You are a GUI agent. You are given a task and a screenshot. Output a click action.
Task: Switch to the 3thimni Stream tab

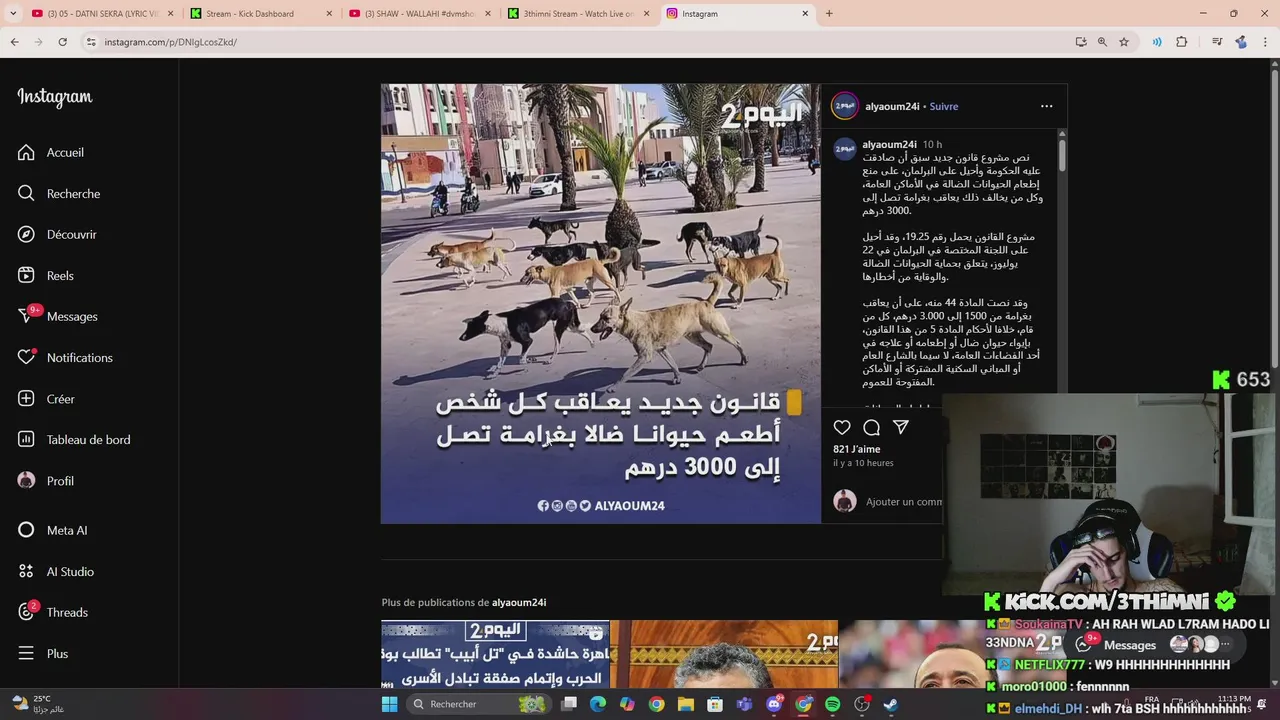click(x=577, y=14)
